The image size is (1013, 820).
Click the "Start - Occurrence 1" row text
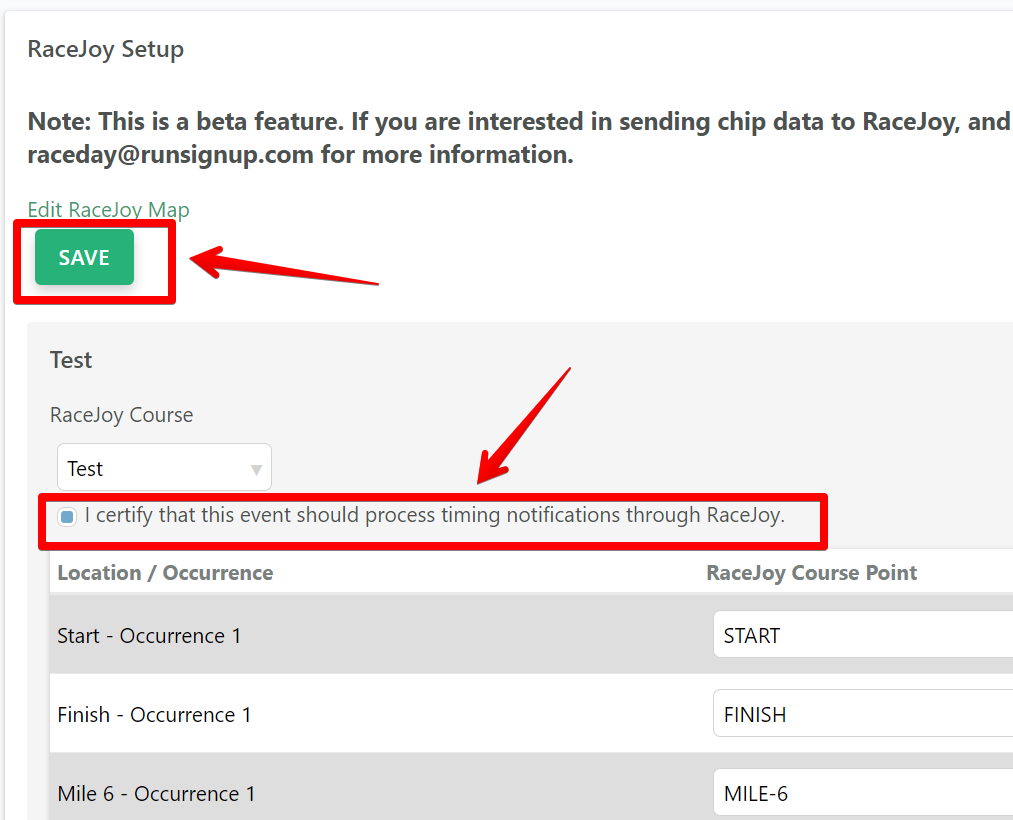(x=149, y=636)
